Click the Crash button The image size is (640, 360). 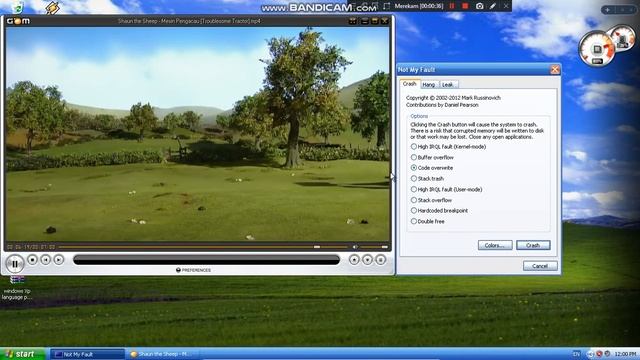tap(533, 245)
